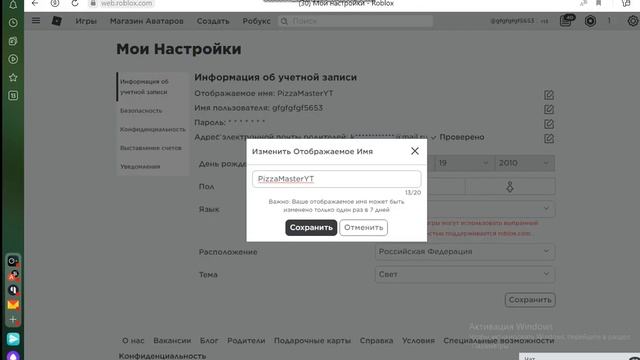Click Сохранить in the display name dialog
The width and height of the screenshot is (640, 360).
coord(311,227)
